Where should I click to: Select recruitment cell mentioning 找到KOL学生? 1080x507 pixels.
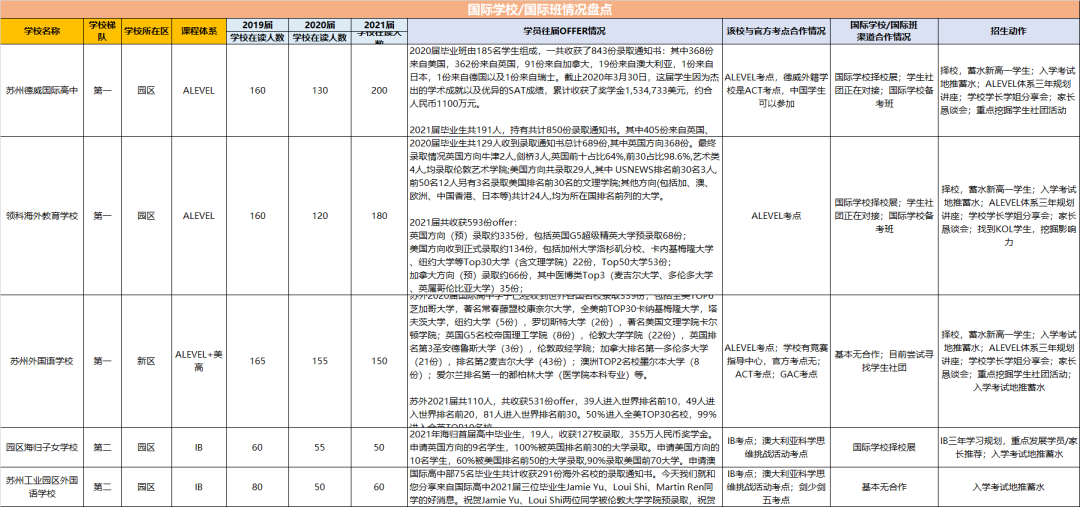[x=1008, y=216]
